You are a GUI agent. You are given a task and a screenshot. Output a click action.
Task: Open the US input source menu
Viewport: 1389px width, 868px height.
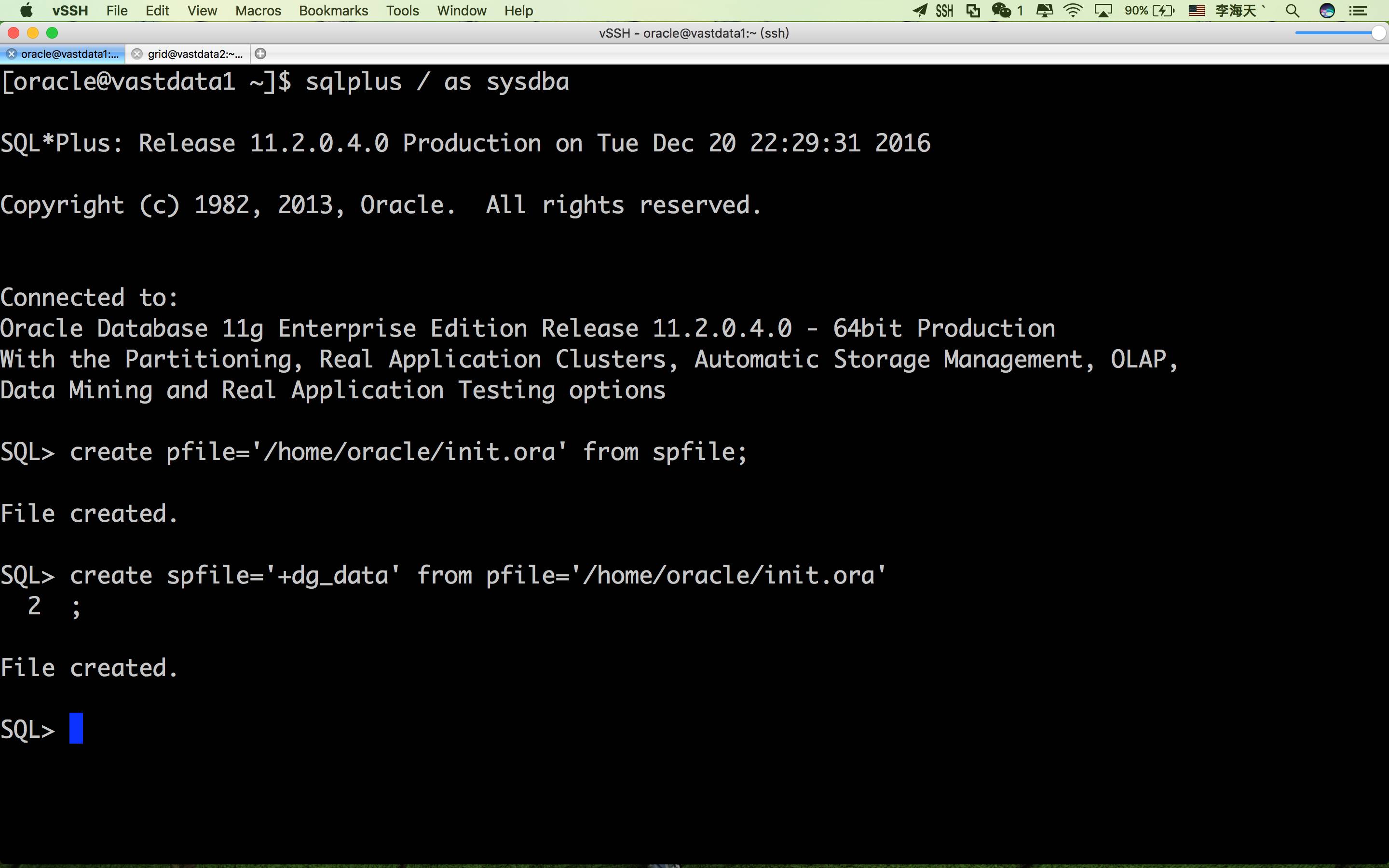pyautogui.click(x=1197, y=10)
